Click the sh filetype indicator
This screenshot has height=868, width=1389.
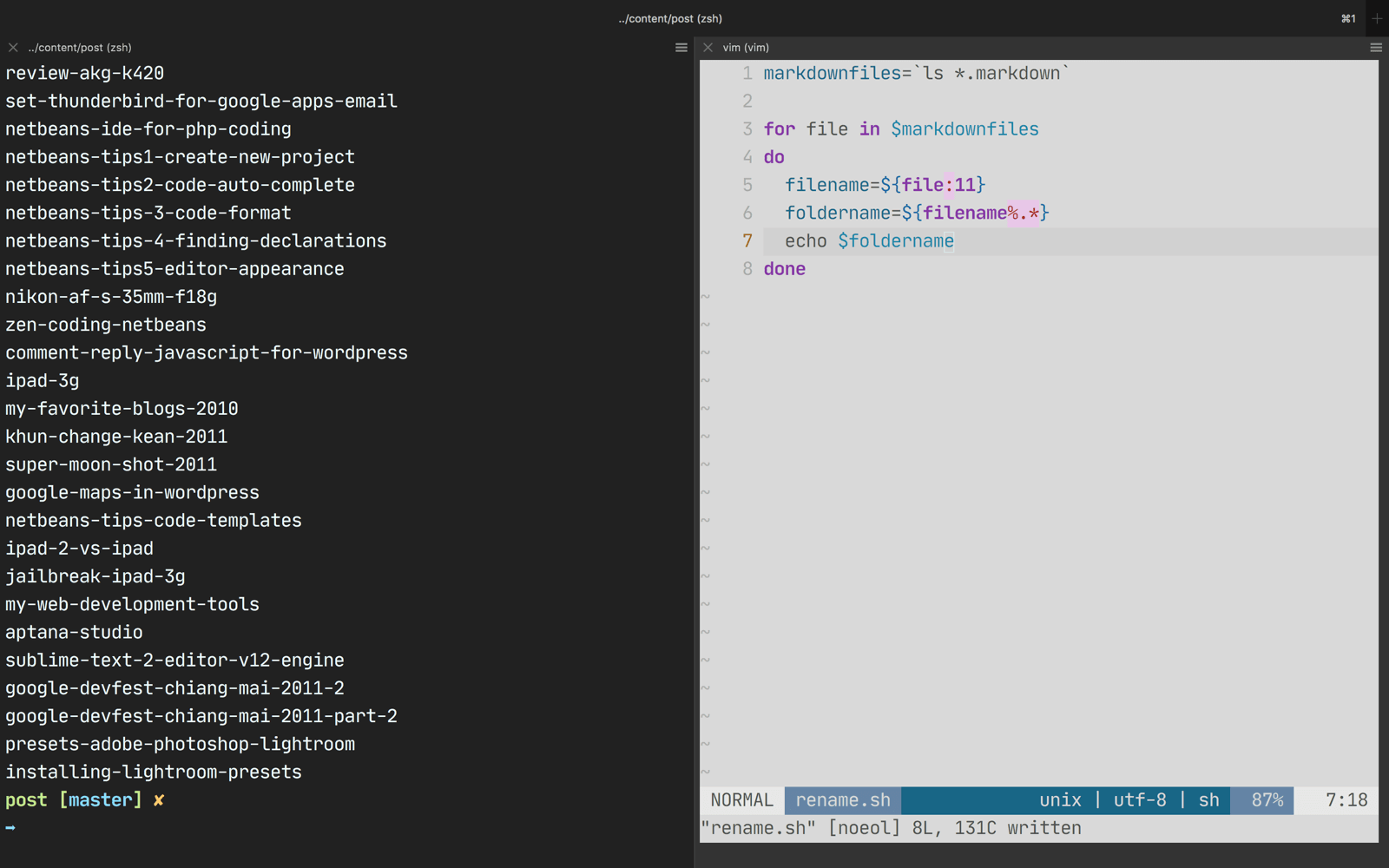coord(1209,800)
